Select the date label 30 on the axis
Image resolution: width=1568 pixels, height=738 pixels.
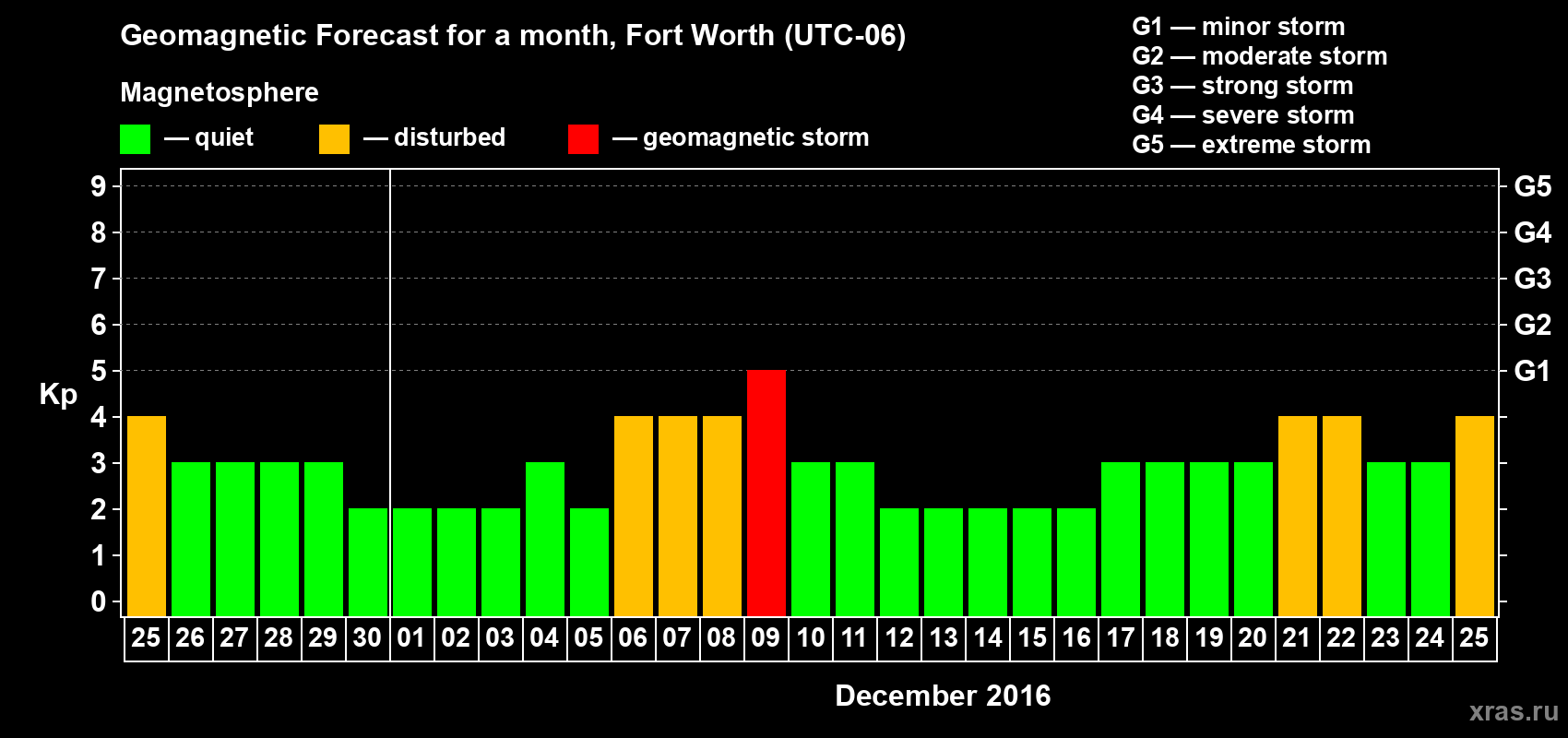tap(367, 638)
